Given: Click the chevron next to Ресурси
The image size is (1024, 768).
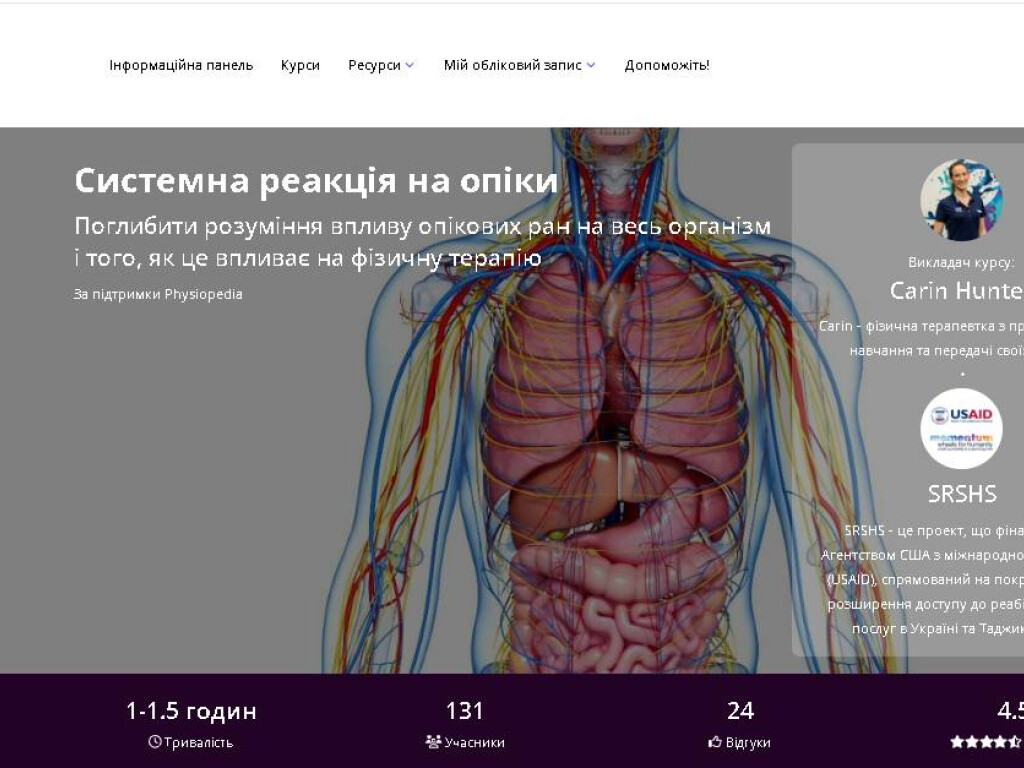Looking at the screenshot, I should (x=409, y=64).
